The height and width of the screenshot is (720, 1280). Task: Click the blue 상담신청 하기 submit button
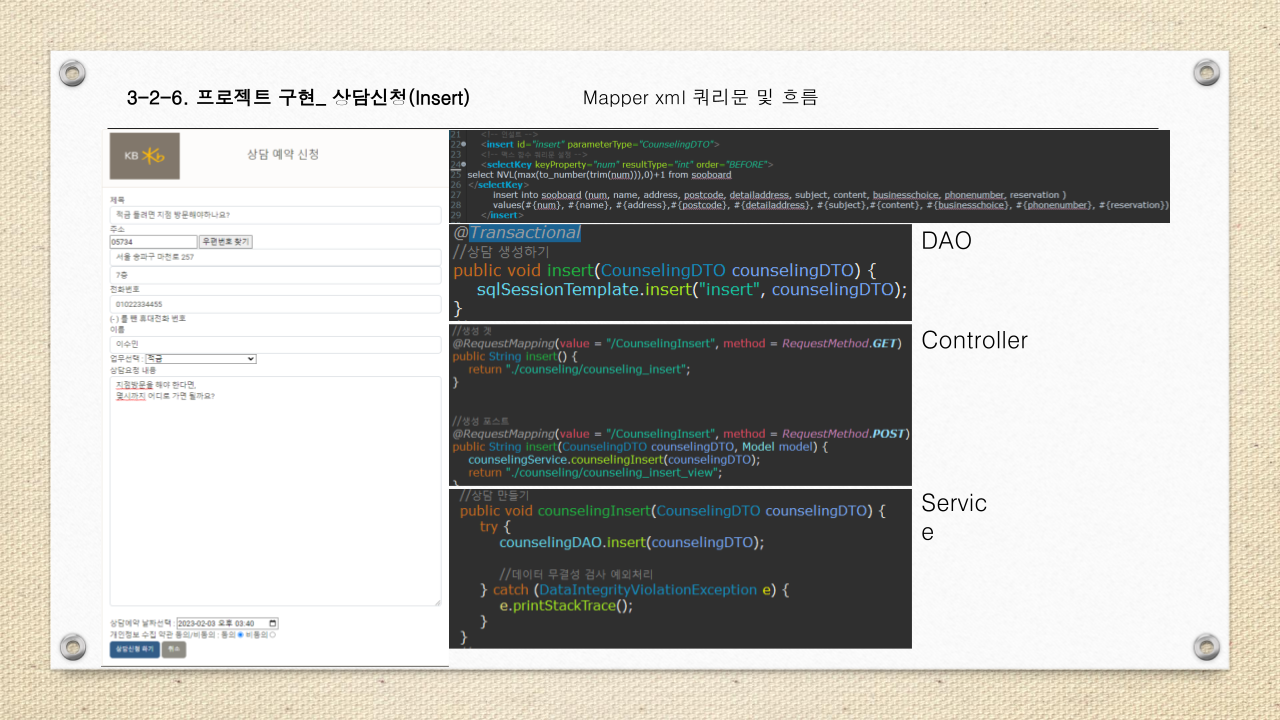pos(133,649)
